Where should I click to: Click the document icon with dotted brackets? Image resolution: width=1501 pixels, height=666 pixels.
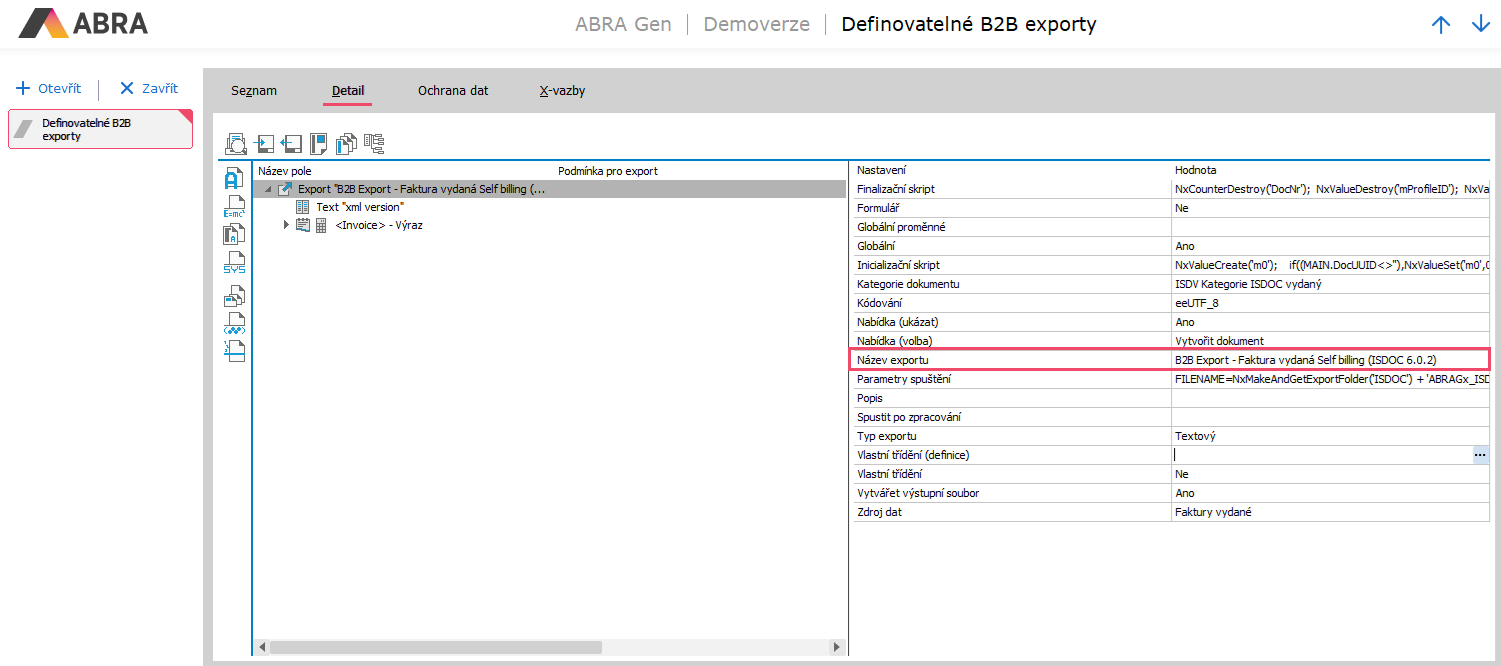click(234, 323)
